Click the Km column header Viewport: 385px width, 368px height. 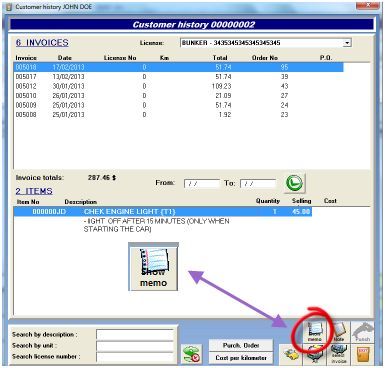164,58
